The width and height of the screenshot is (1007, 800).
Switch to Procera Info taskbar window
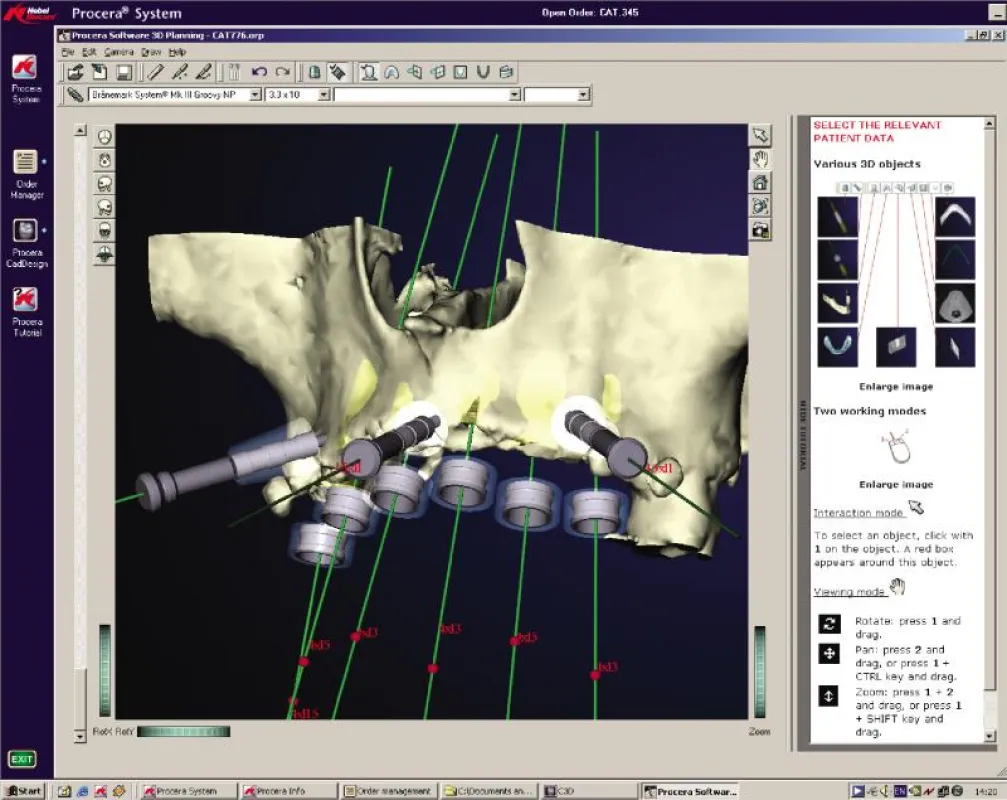[288, 791]
